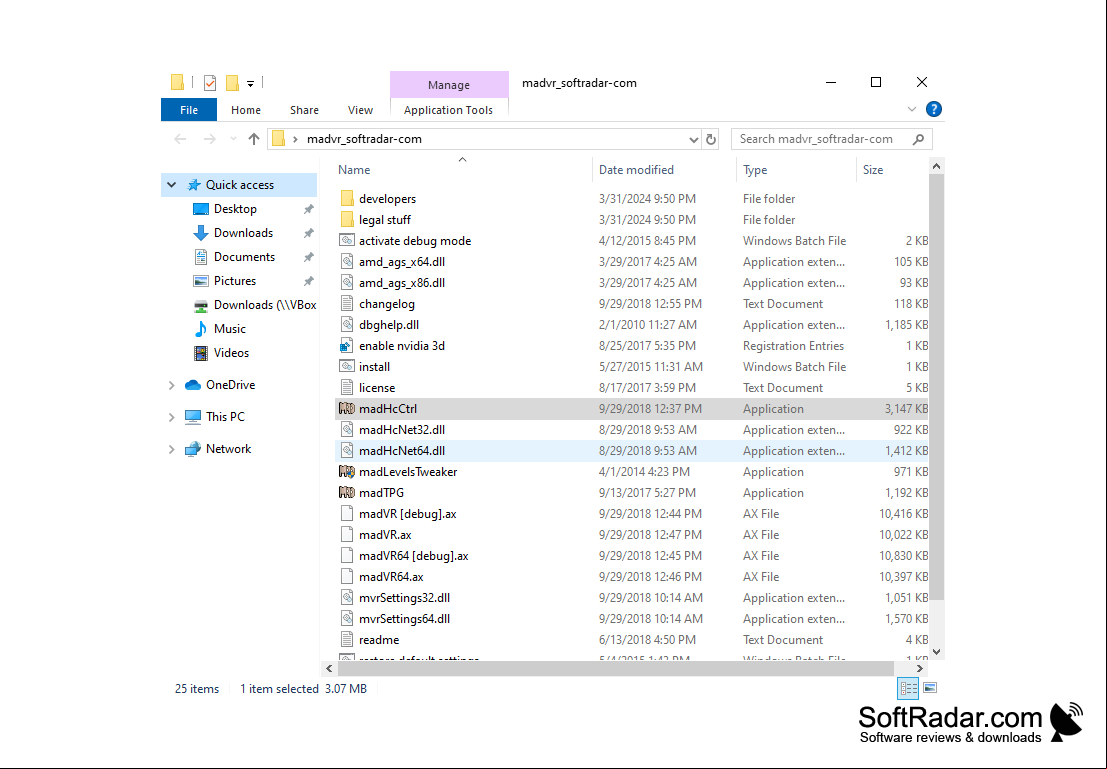Click the New folder icon in title bar
Image resolution: width=1107 pixels, height=769 pixels.
pos(232,83)
